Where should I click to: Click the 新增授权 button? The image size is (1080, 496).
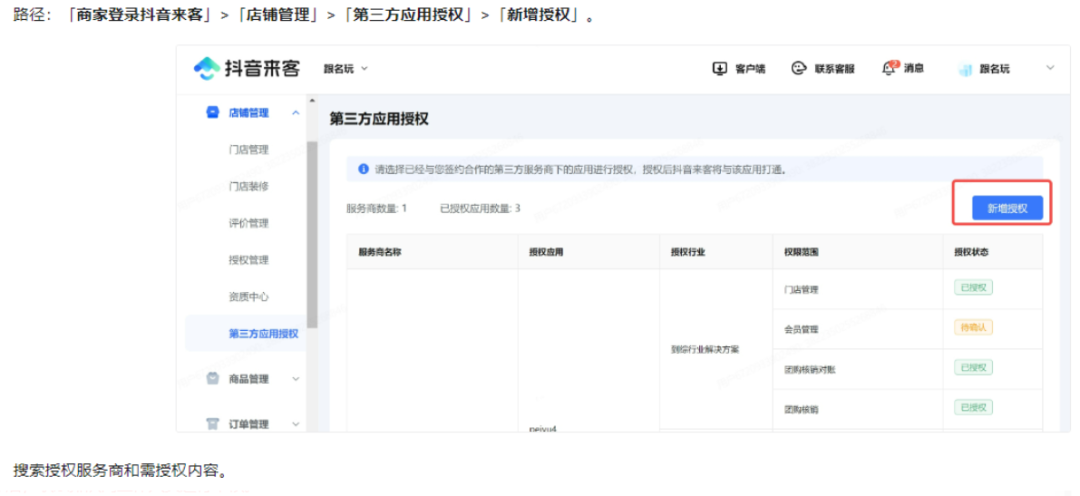pyautogui.click(x=1007, y=208)
